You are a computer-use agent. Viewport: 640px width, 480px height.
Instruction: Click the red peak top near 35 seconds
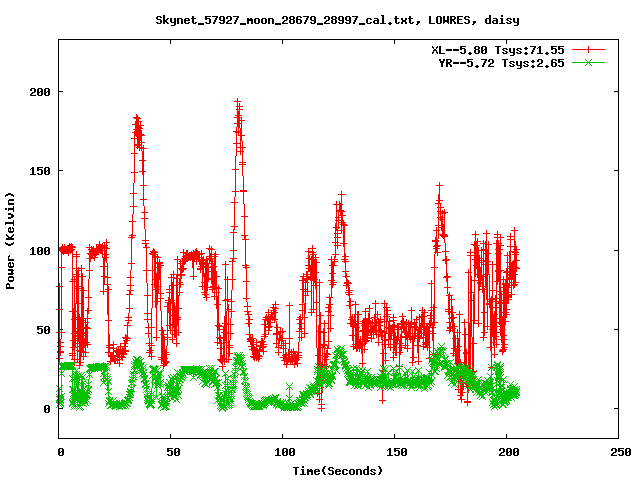pyautogui.click(x=137, y=118)
